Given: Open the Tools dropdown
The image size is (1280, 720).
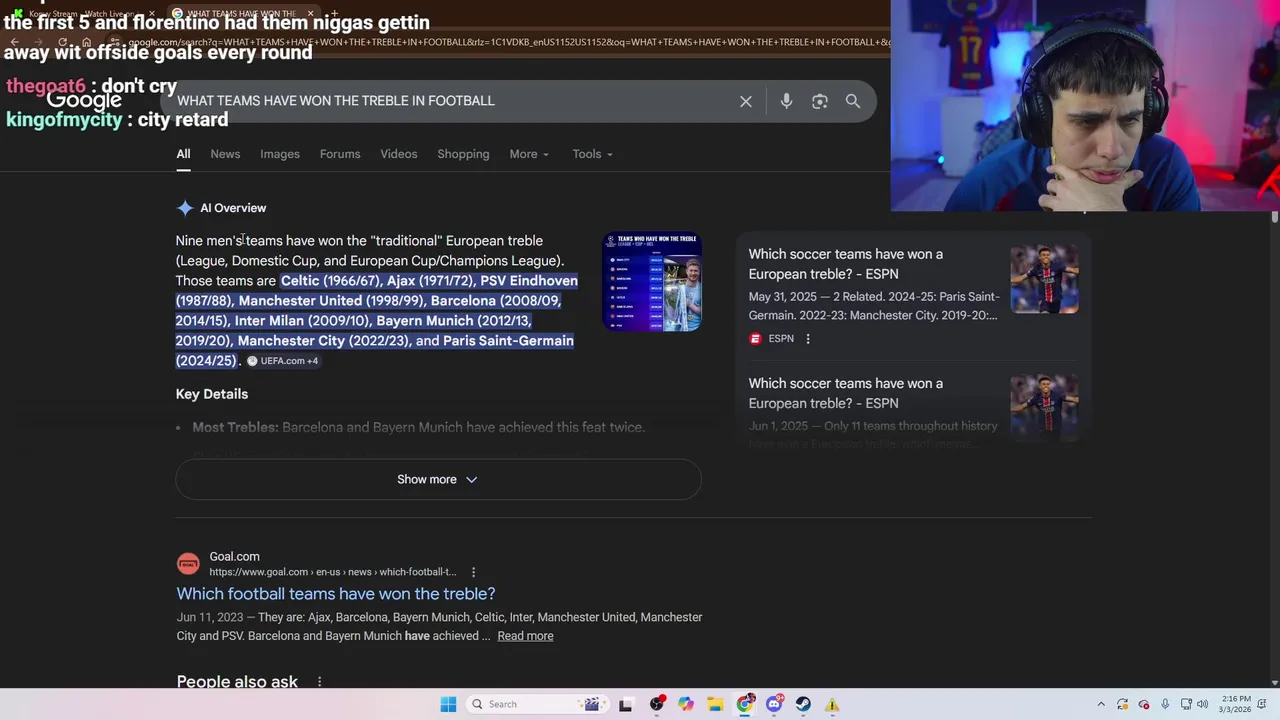Looking at the screenshot, I should tap(593, 154).
